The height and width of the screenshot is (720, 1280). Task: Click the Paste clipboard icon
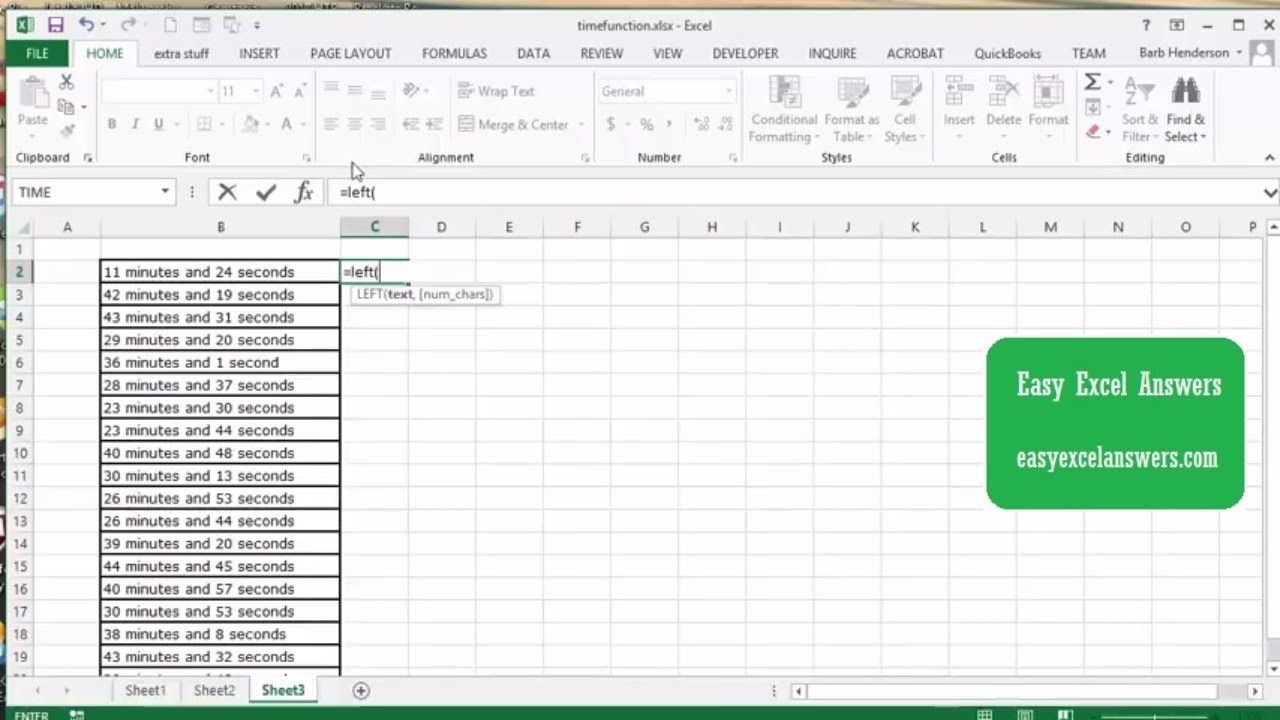pos(33,92)
